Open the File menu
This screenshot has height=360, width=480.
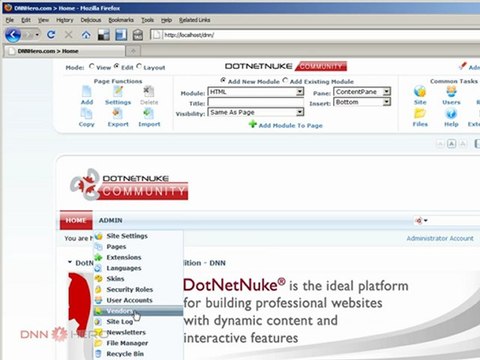(x=10, y=20)
